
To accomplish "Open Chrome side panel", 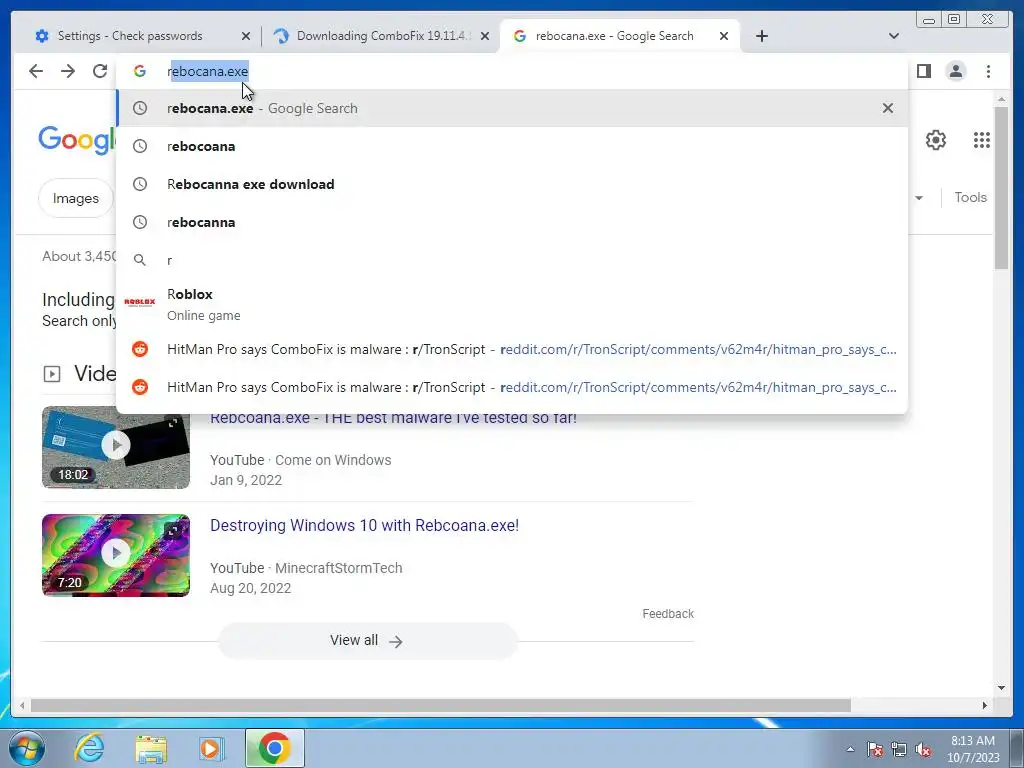I will (x=923, y=71).
